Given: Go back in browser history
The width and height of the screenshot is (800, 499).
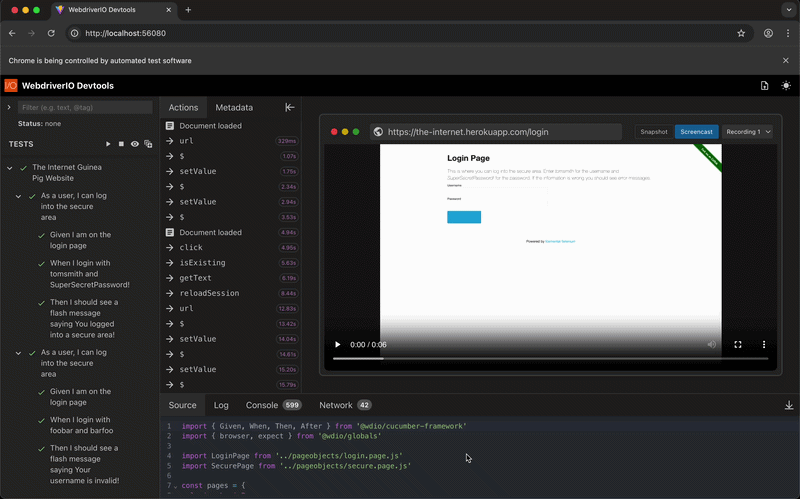Looking at the screenshot, I should tap(12, 33).
